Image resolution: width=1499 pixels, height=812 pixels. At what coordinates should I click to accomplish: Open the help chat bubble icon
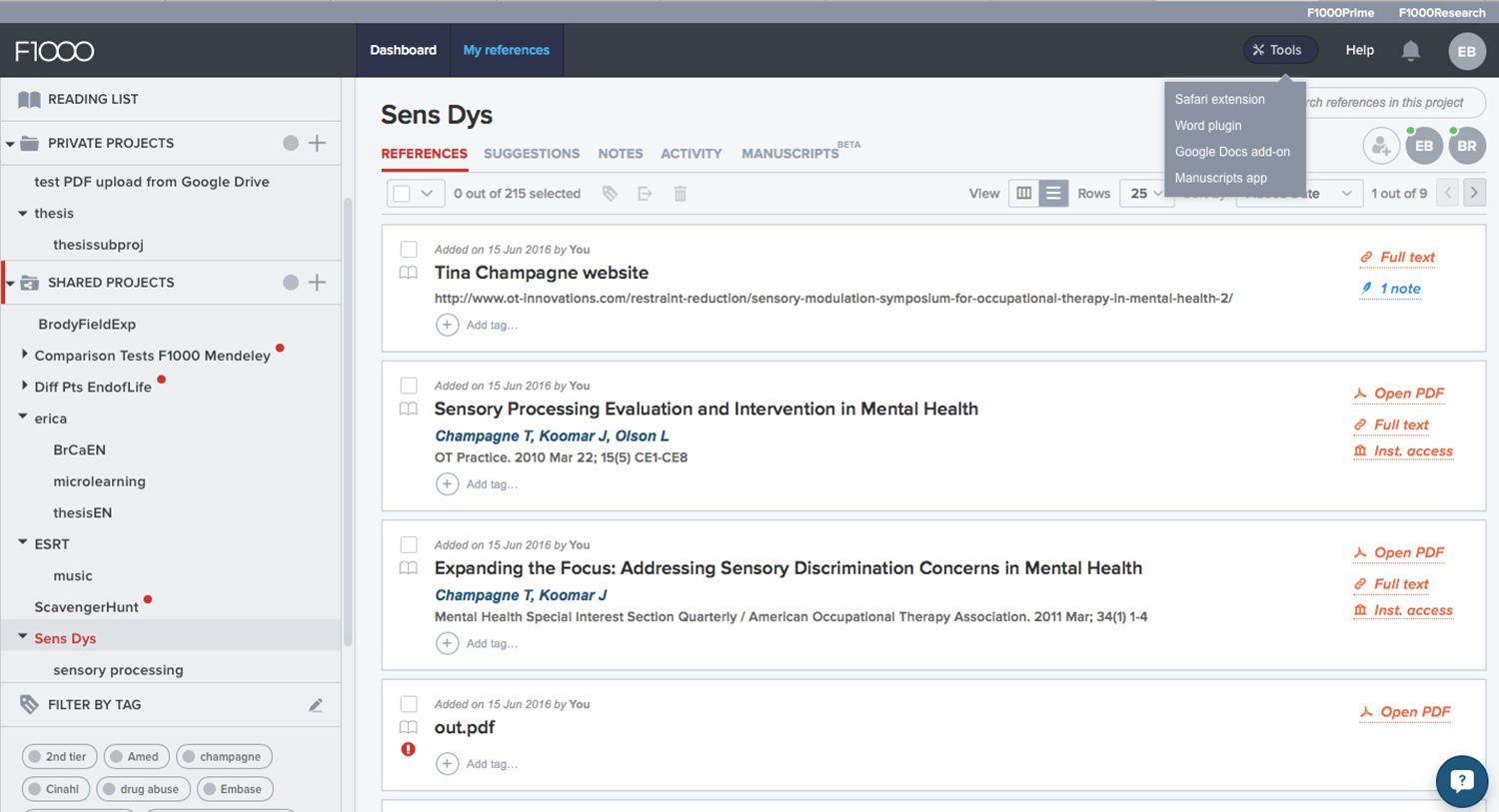[1461, 781]
